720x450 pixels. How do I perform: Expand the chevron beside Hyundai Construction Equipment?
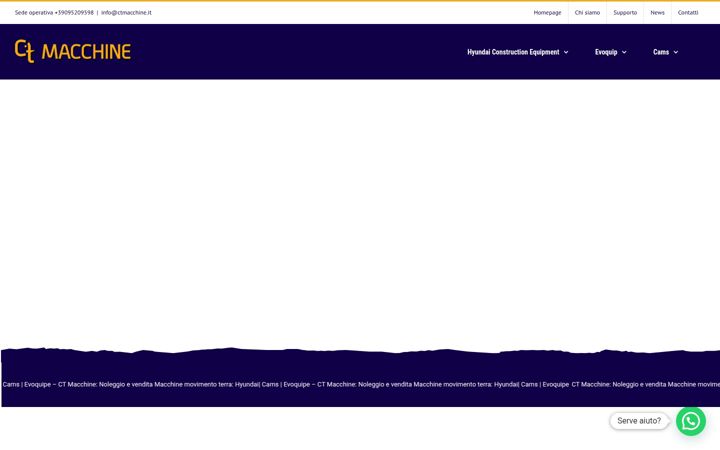[x=566, y=52]
